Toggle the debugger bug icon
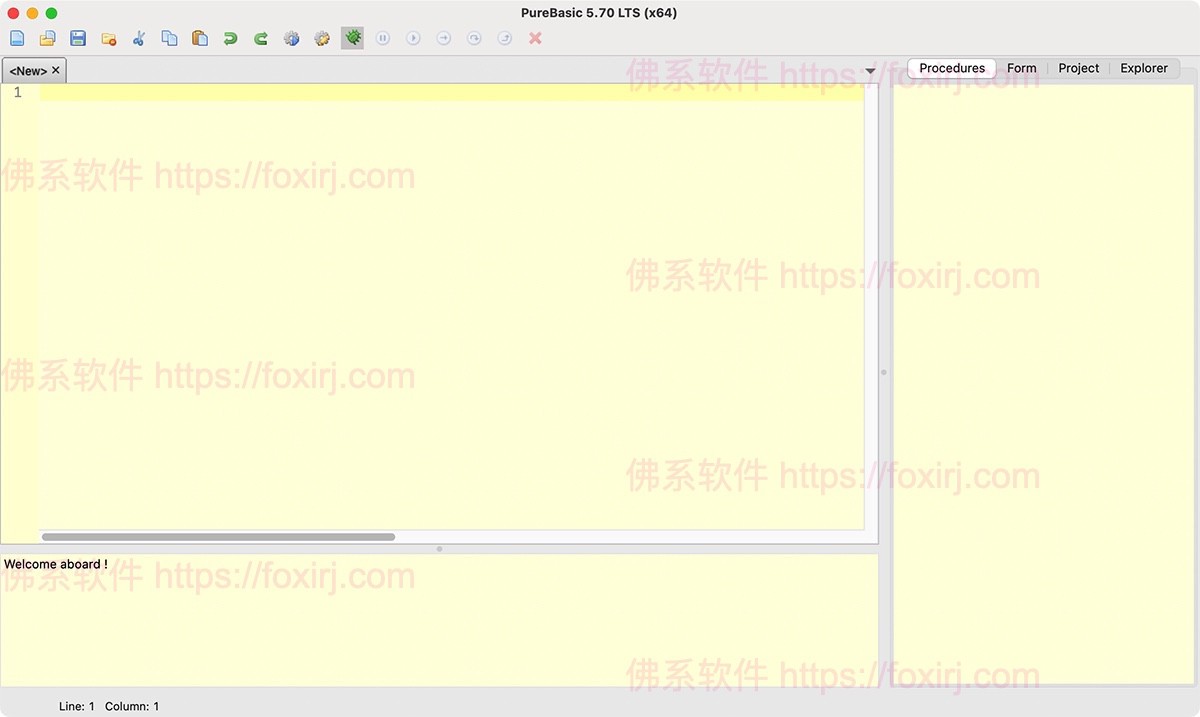The height and width of the screenshot is (717, 1200). [x=352, y=38]
